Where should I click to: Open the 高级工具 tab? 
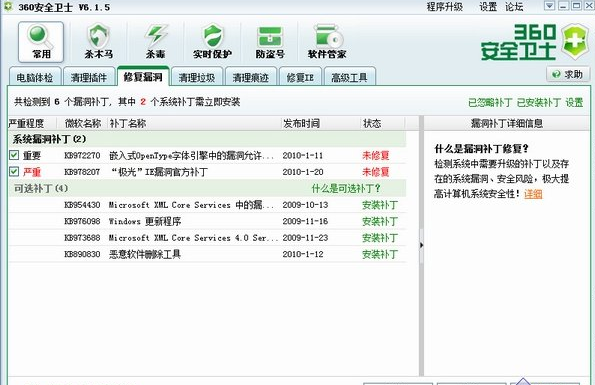[x=349, y=77]
